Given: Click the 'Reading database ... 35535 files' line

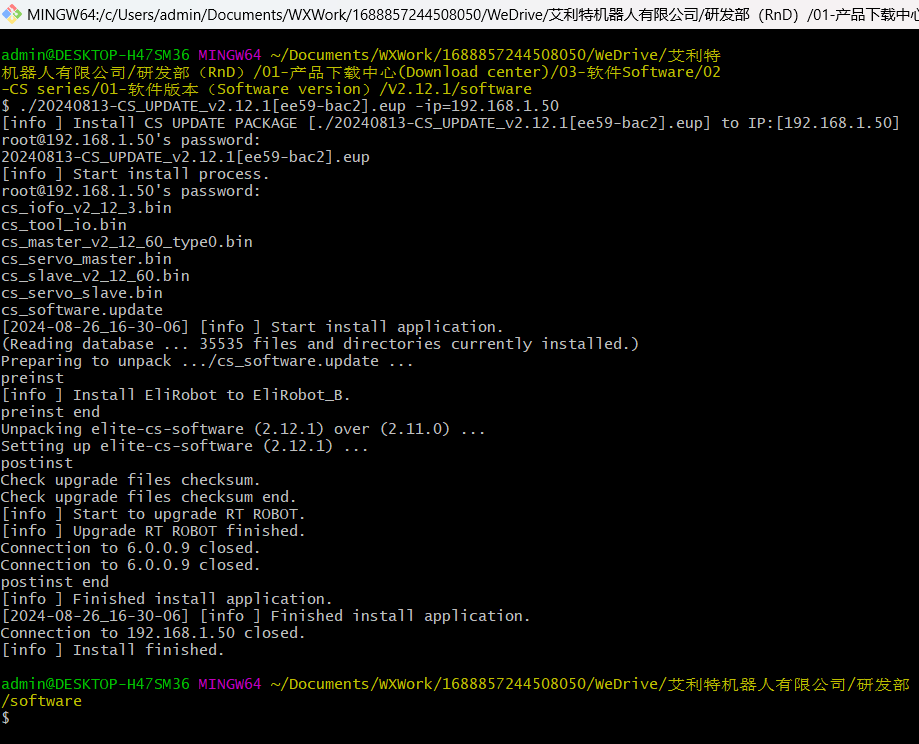Looking at the screenshot, I should (x=319, y=344).
